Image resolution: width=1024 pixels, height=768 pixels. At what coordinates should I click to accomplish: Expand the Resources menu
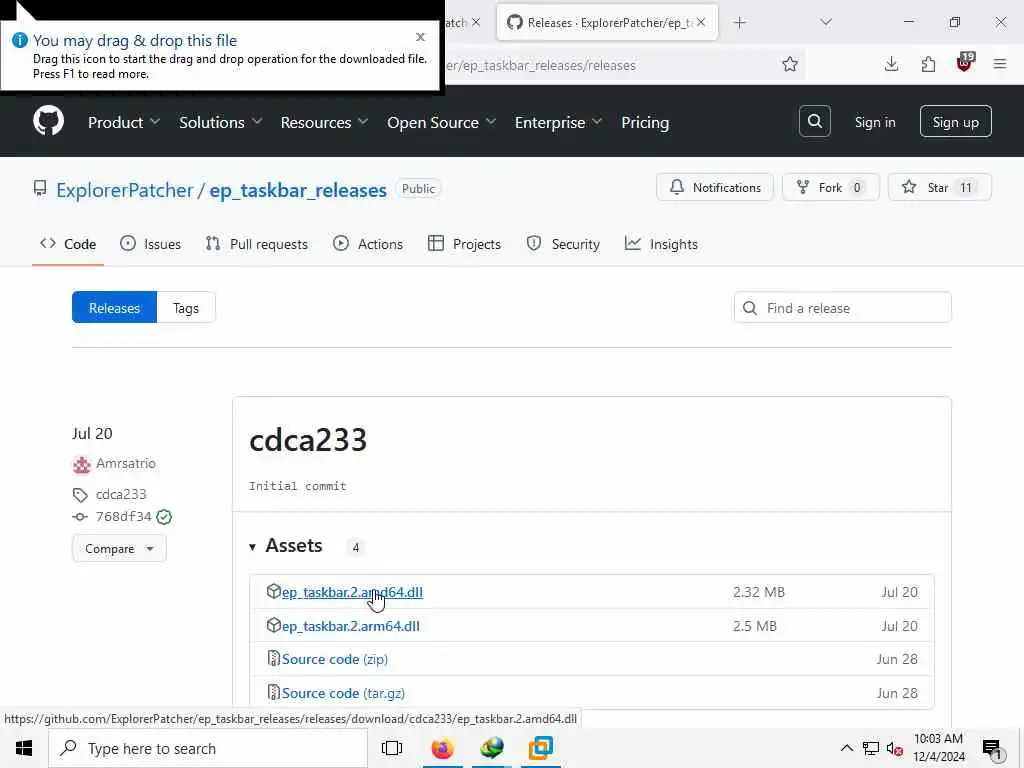324,122
